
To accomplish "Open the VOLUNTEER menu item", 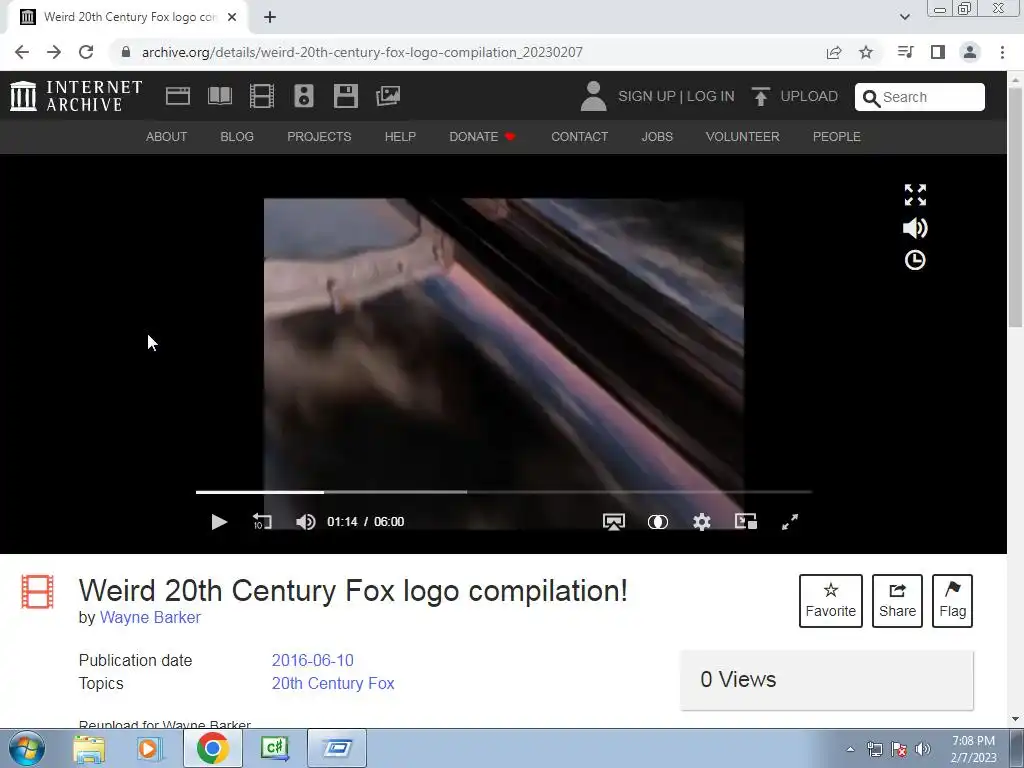I will pyautogui.click(x=743, y=136).
